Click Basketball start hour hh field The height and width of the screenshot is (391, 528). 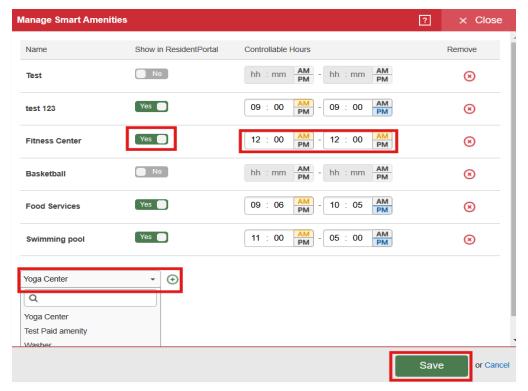pos(256,173)
